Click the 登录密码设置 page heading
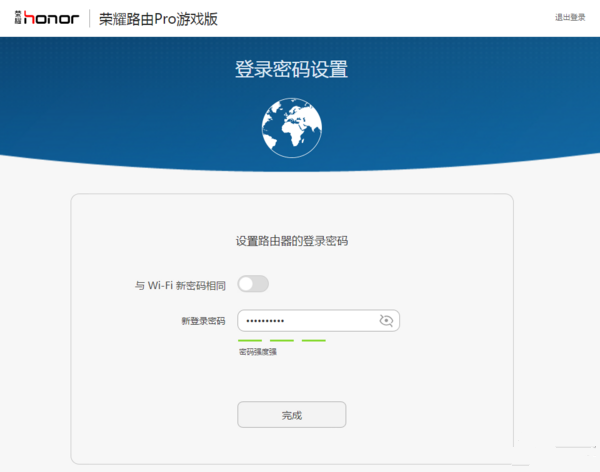 (x=291, y=70)
